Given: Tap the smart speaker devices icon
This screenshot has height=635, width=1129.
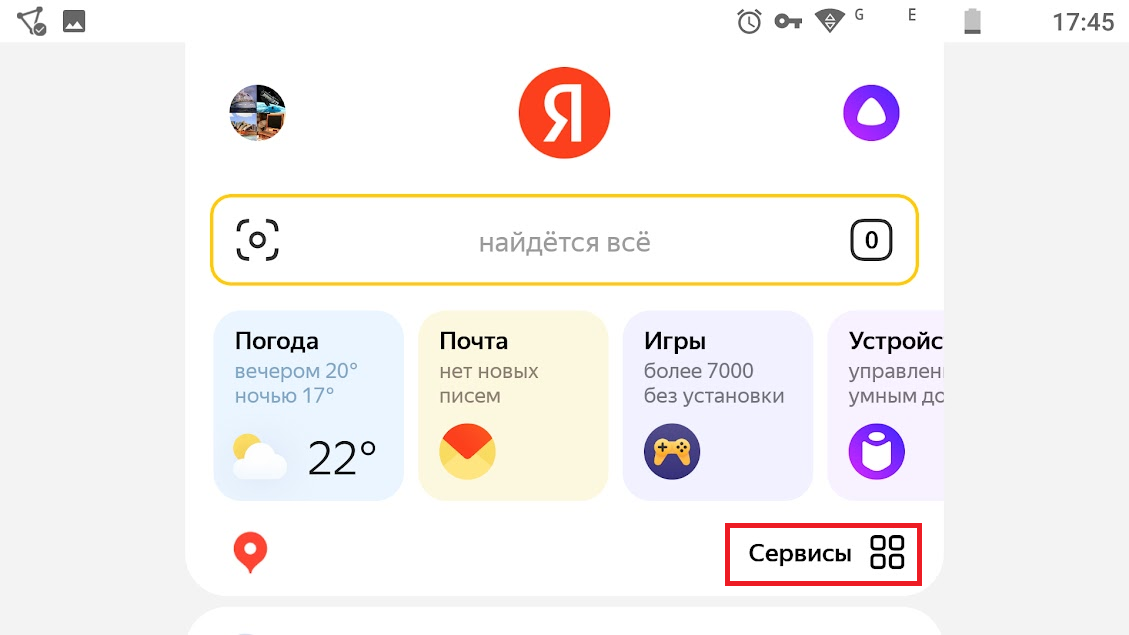Looking at the screenshot, I should point(876,451).
